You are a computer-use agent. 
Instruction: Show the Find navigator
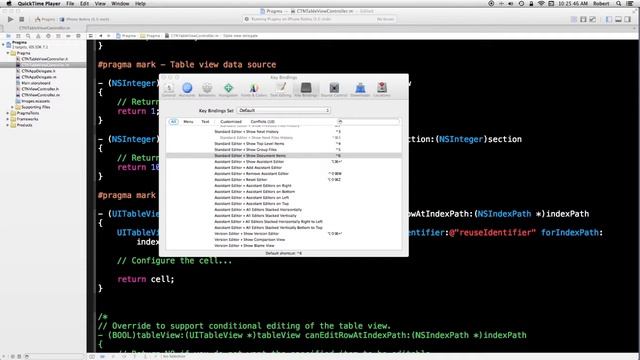pos(28,36)
